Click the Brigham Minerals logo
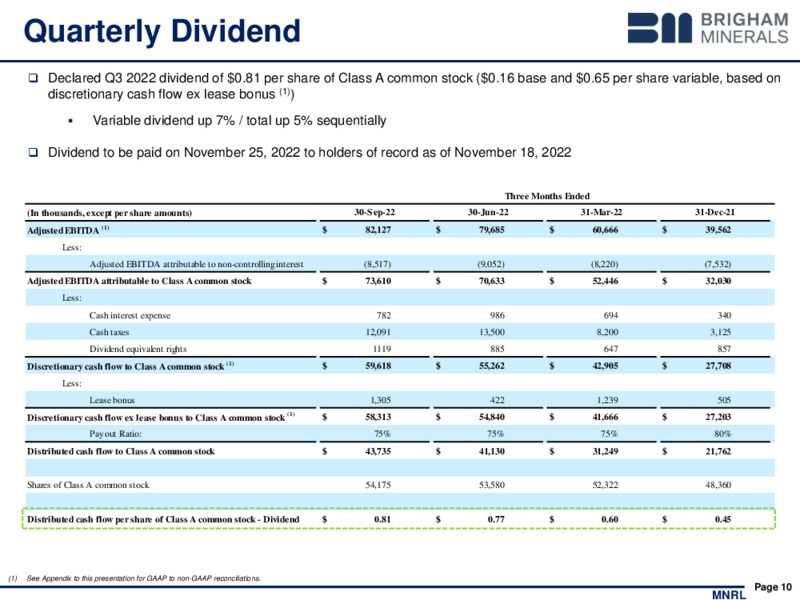 [708, 28]
